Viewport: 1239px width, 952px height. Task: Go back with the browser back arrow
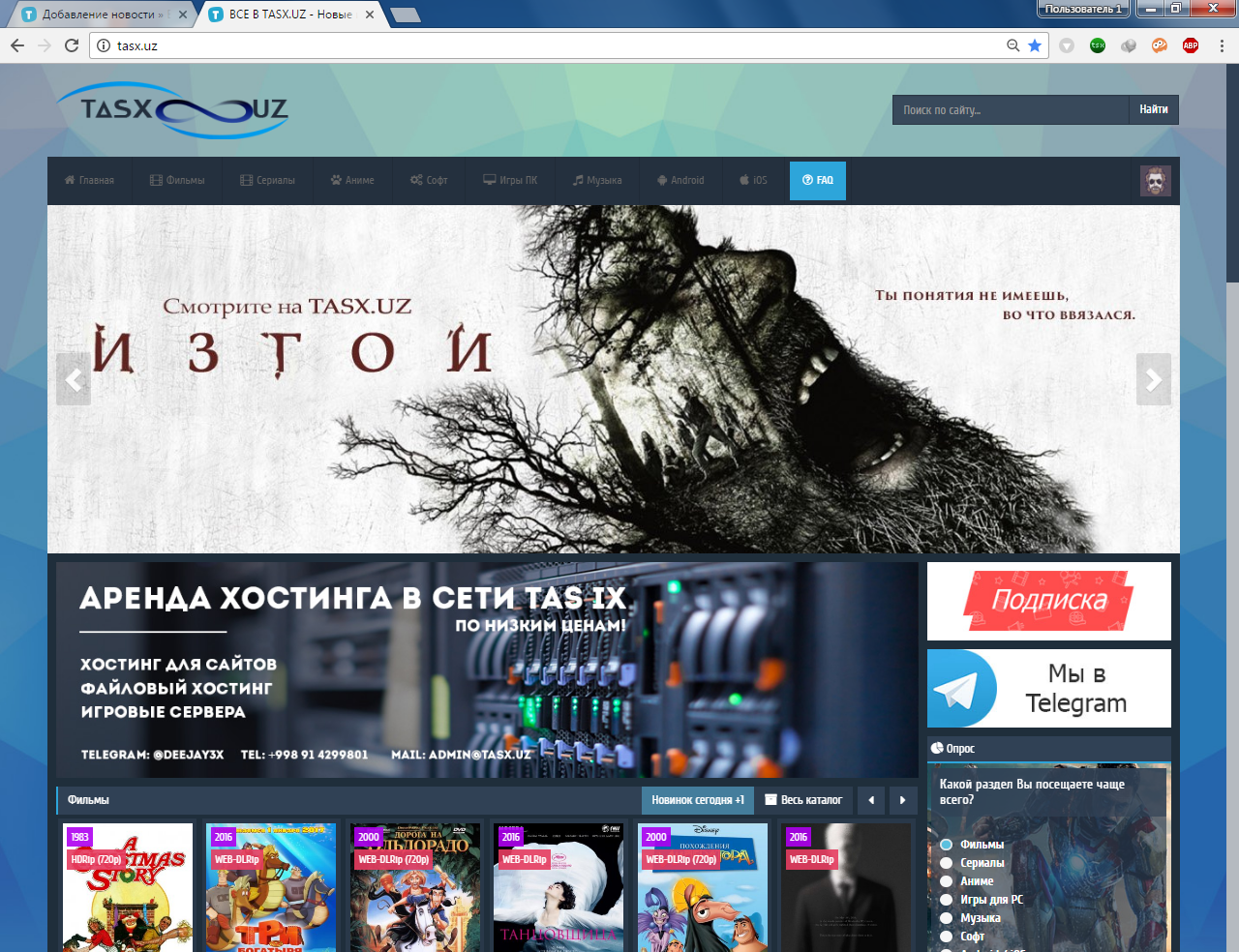coord(17,45)
